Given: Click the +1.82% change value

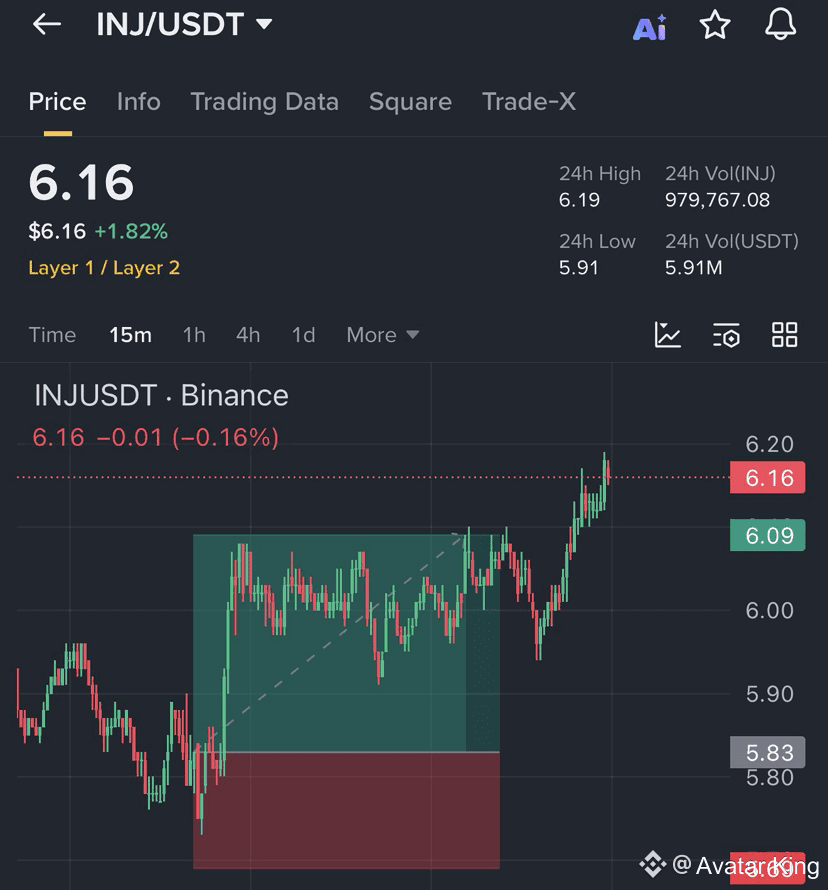Looking at the screenshot, I should (x=131, y=232).
